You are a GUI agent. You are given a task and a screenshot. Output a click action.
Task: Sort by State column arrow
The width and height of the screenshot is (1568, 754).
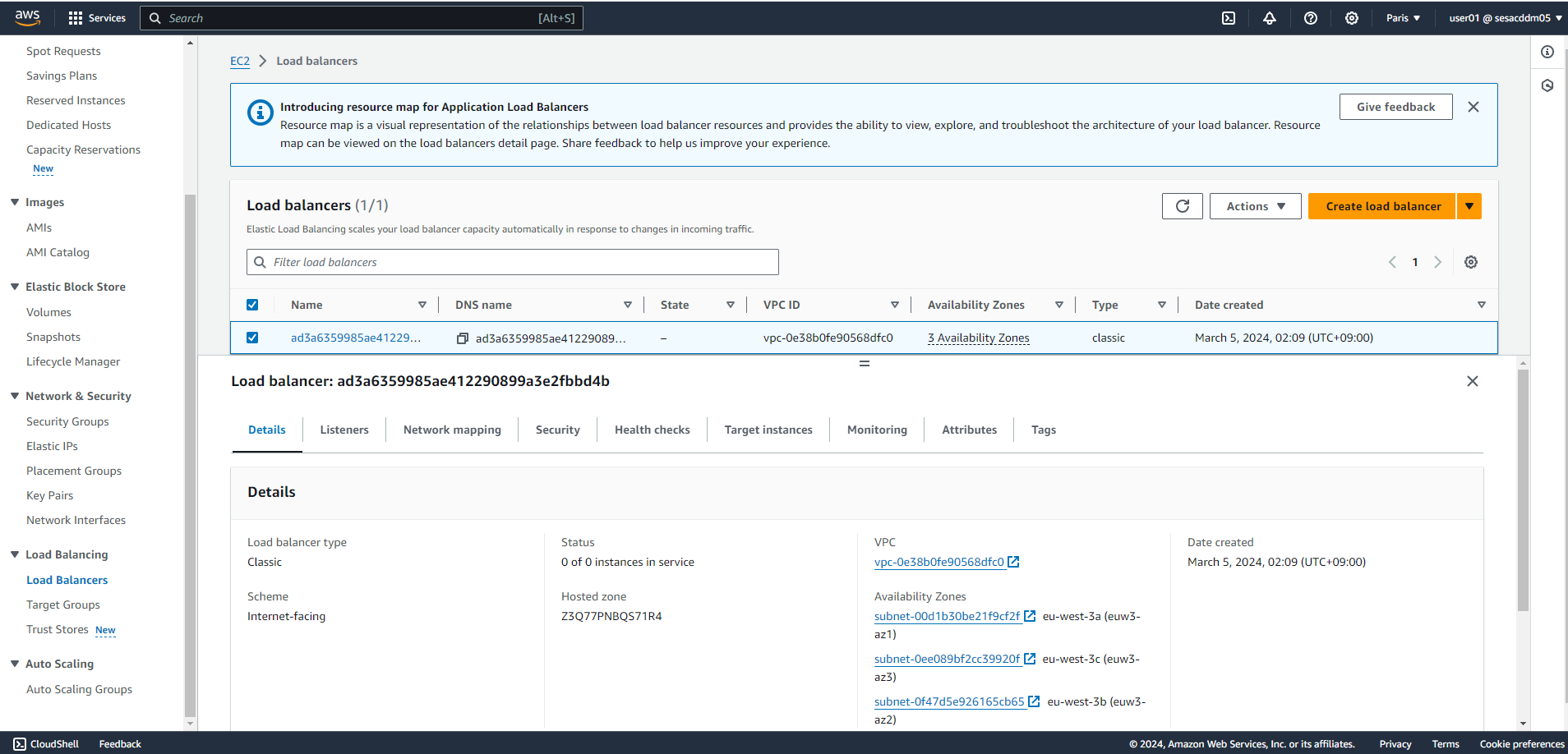pyautogui.click(x=731, y=305)
